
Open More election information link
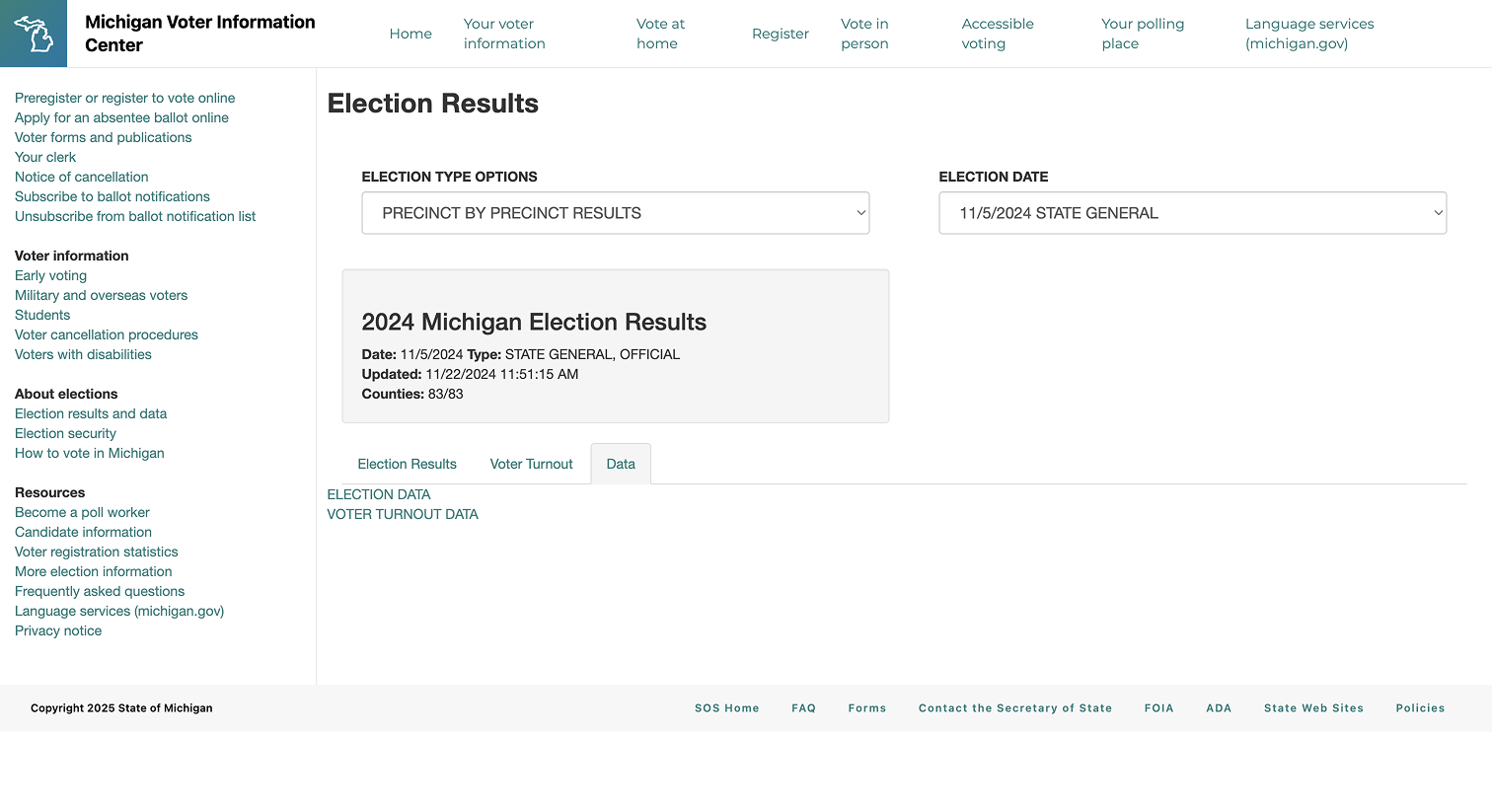tap(94, 571)
